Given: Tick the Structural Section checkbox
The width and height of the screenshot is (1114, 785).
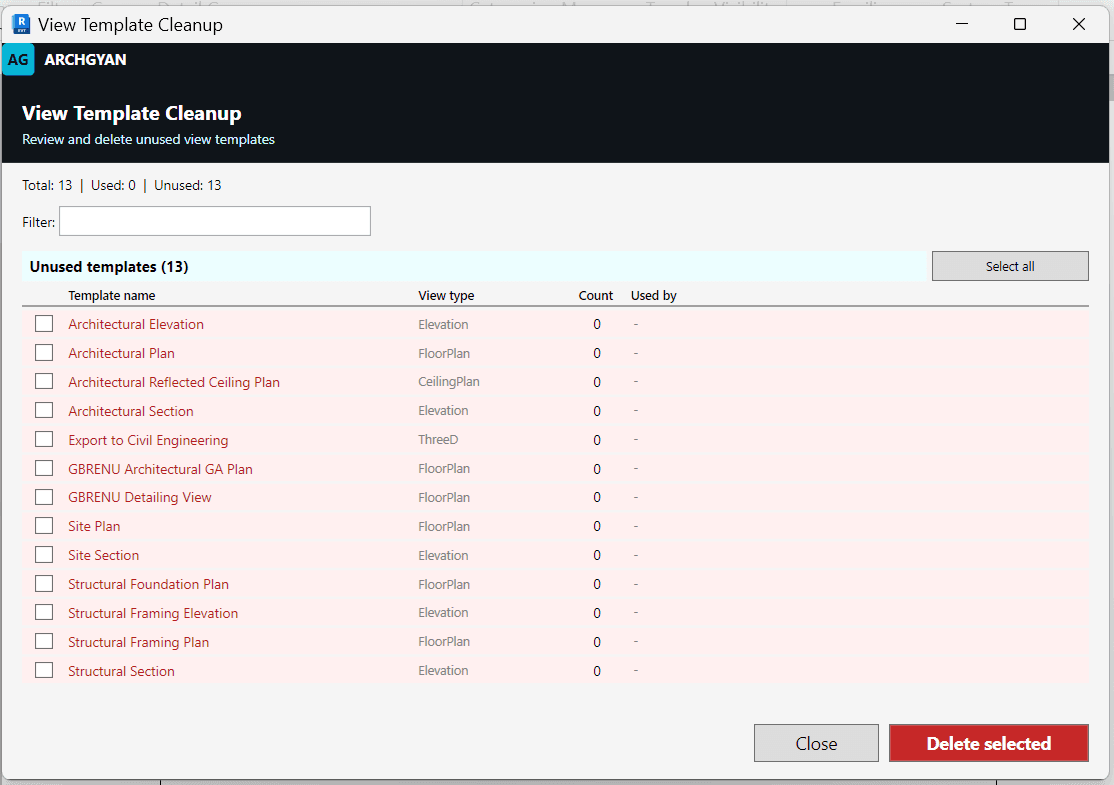Looking at the screenshot, I should click(44, 671).
